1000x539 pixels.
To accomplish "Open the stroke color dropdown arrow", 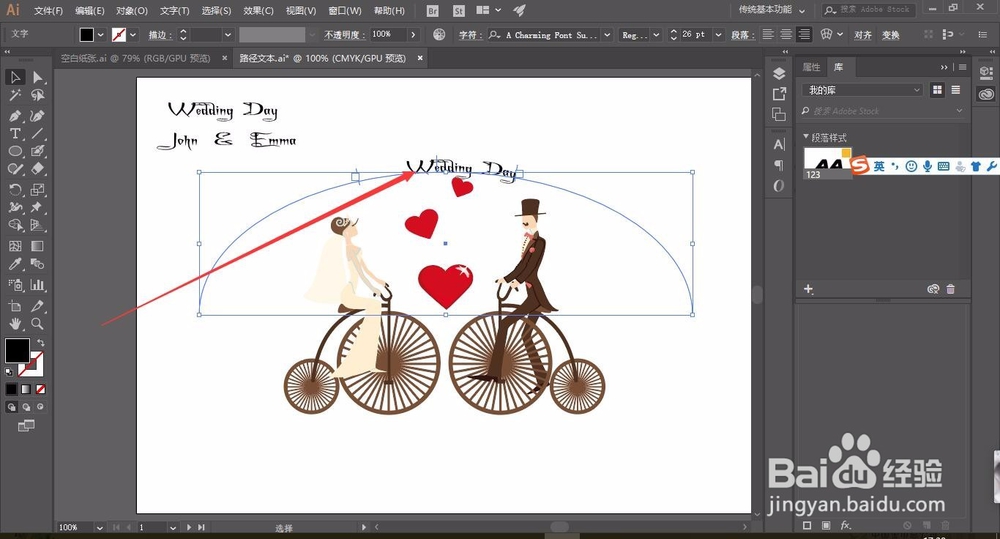I will pyautogui.click(x=133, y=35).
